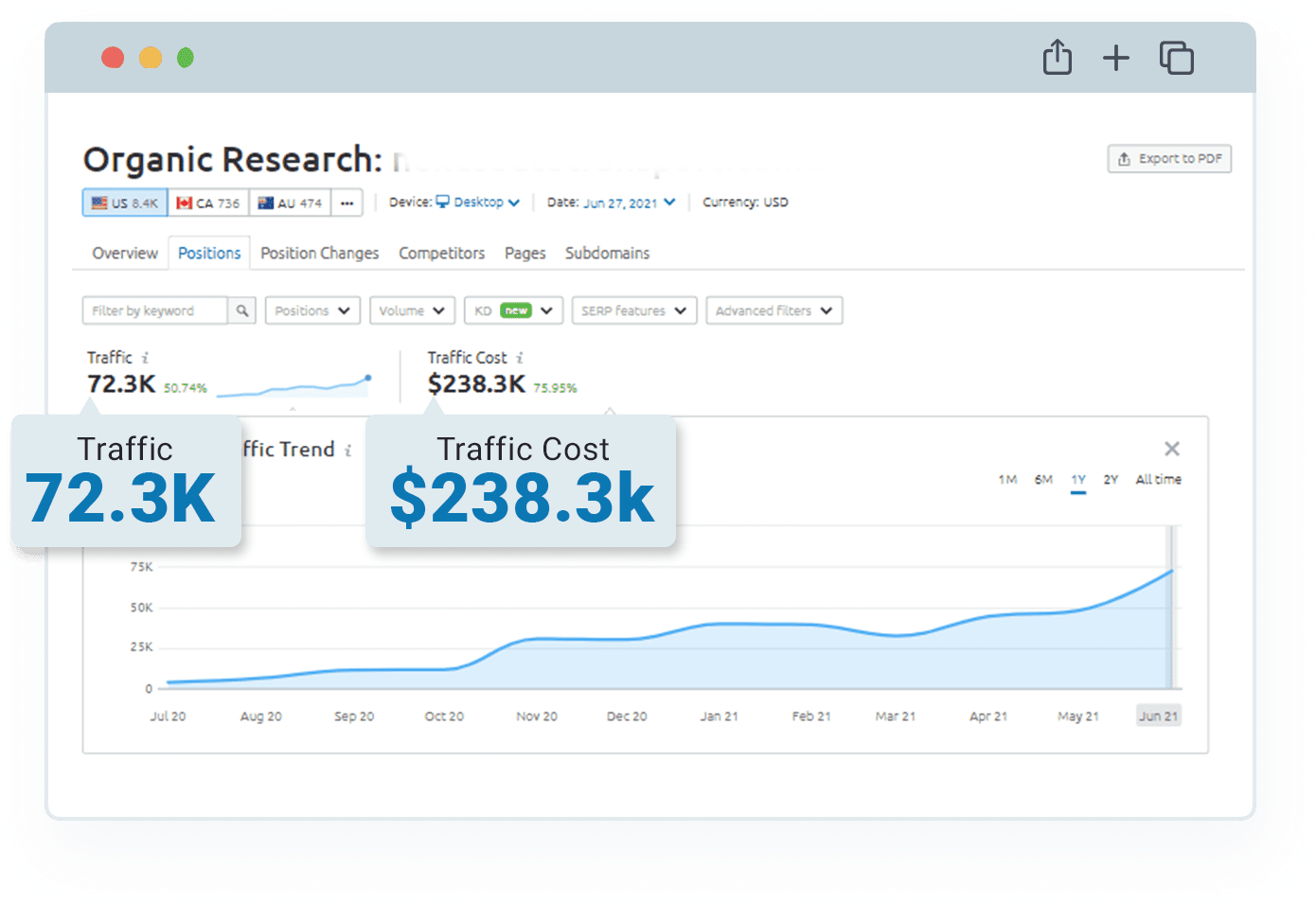This screenshot has width=1316, height=903.
Task: Switch to the Overview tab
Action: pyautogui.click(x=125, y=253)
